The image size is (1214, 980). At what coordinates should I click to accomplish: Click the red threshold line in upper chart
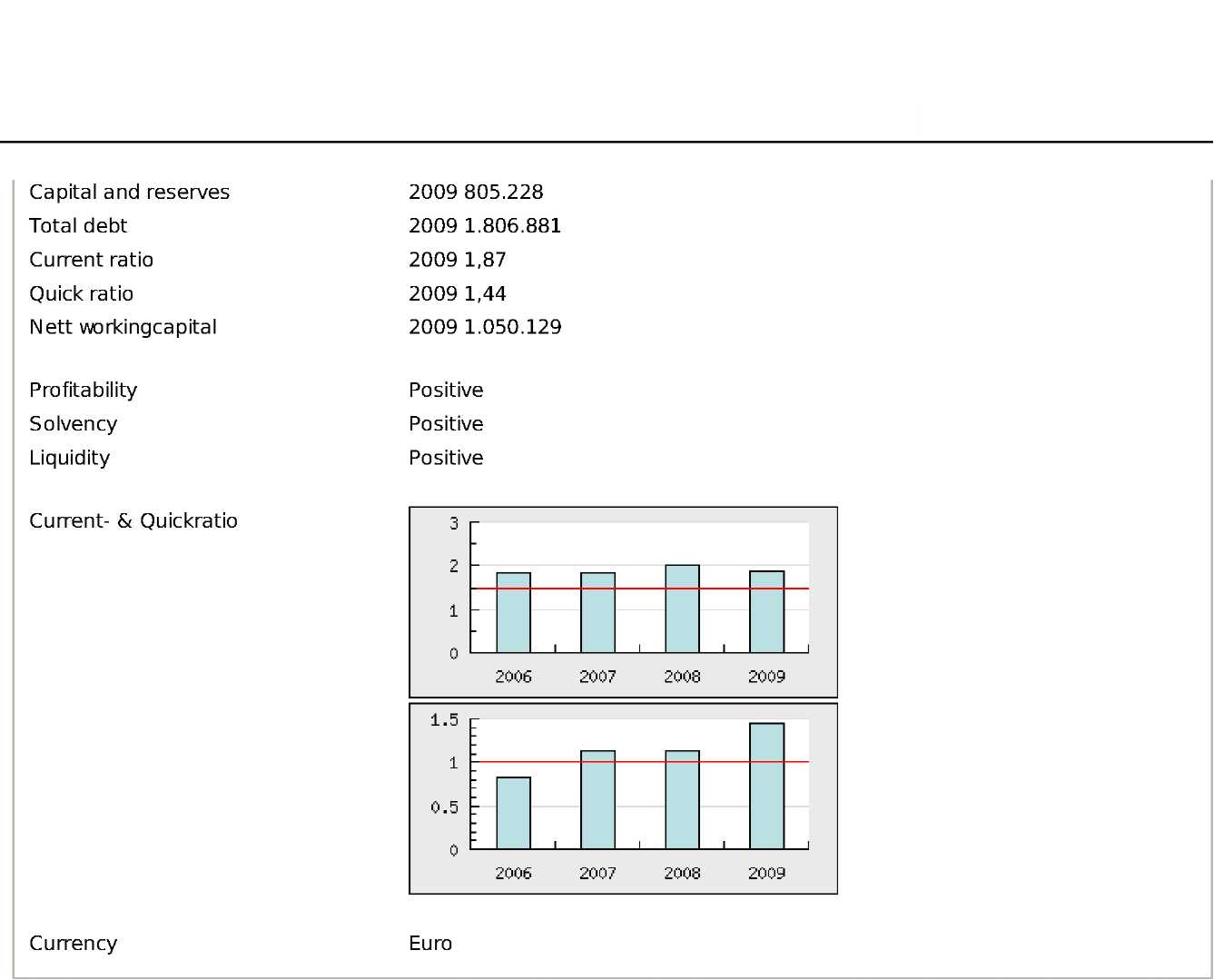pos(640,589)
